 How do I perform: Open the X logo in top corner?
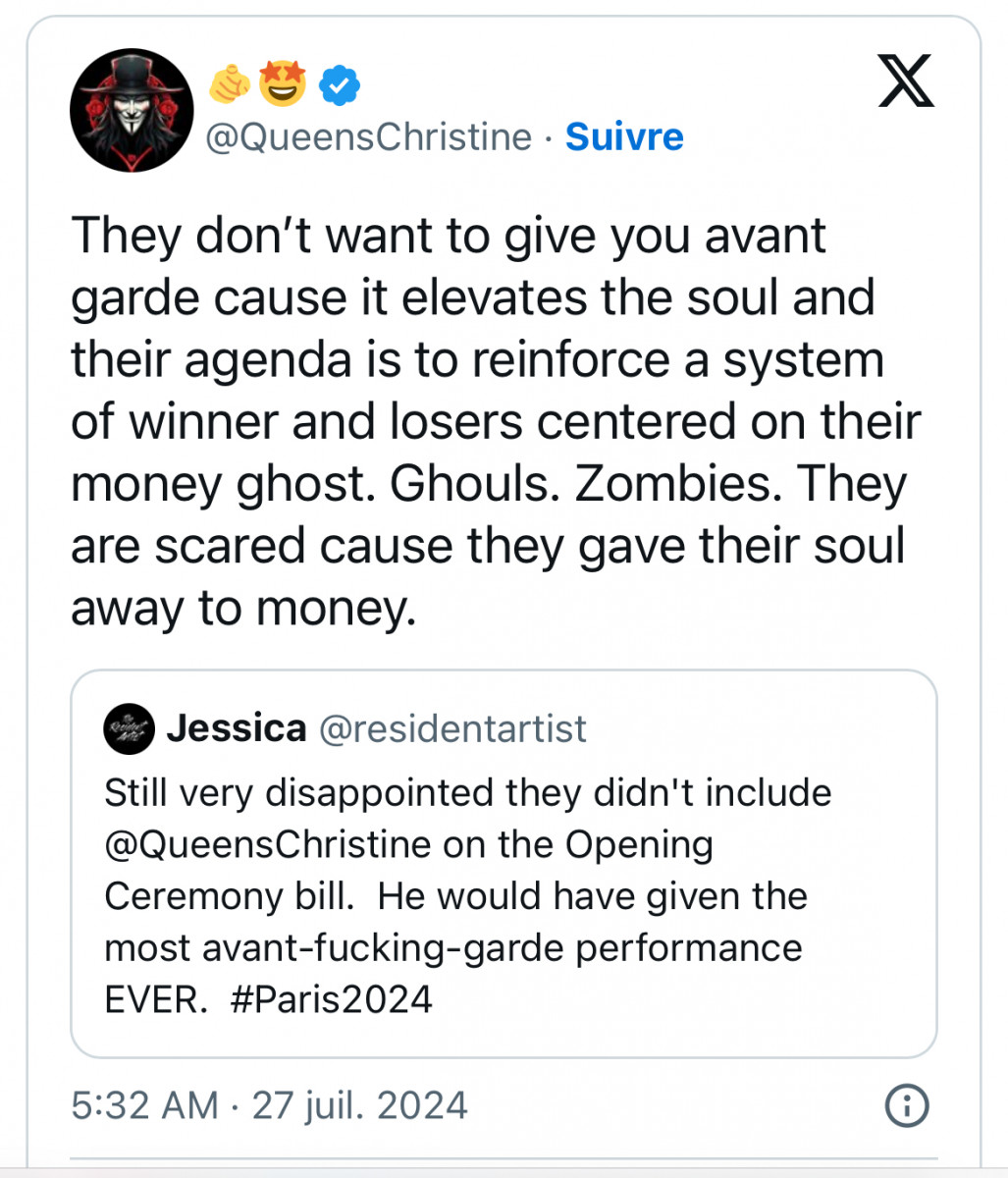[x=904, y=81]
